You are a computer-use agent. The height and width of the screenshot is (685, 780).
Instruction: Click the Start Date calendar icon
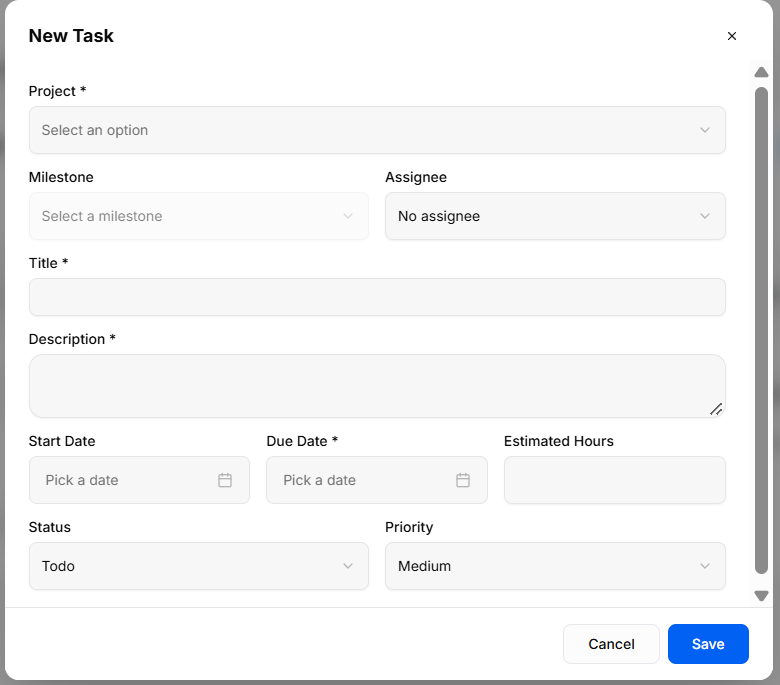(225, 480)
